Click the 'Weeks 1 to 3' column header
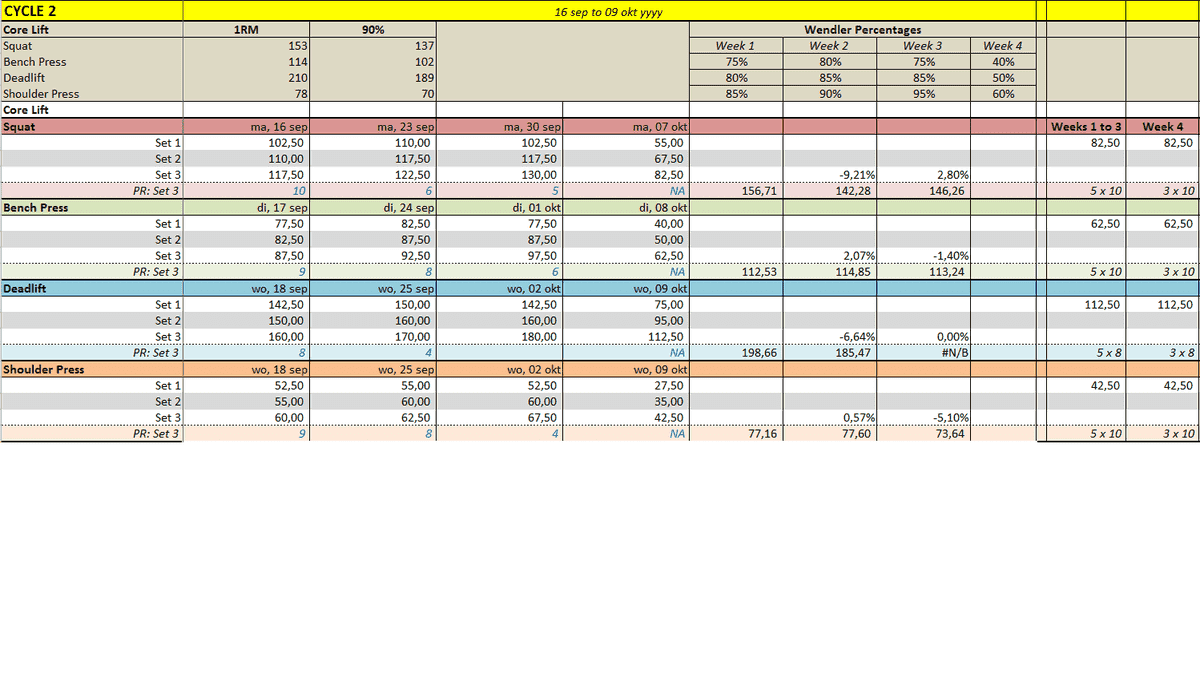Screen dimensions: 1200x690 coord(1085,127)
